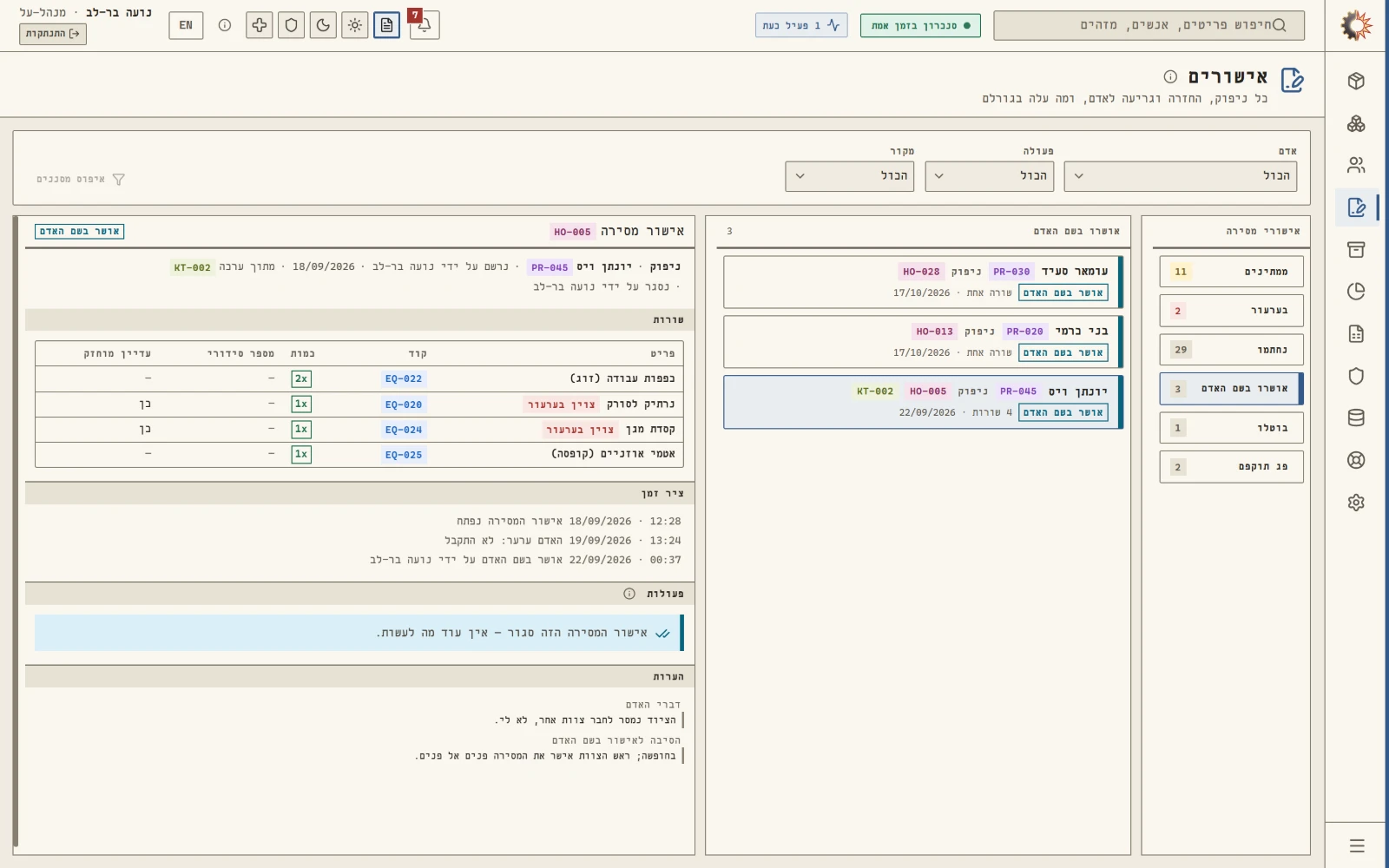Open the shield sidebar icon
Image resolution: width=1389 pixels, height=868 pixels.
click(x=1356, y=376)
